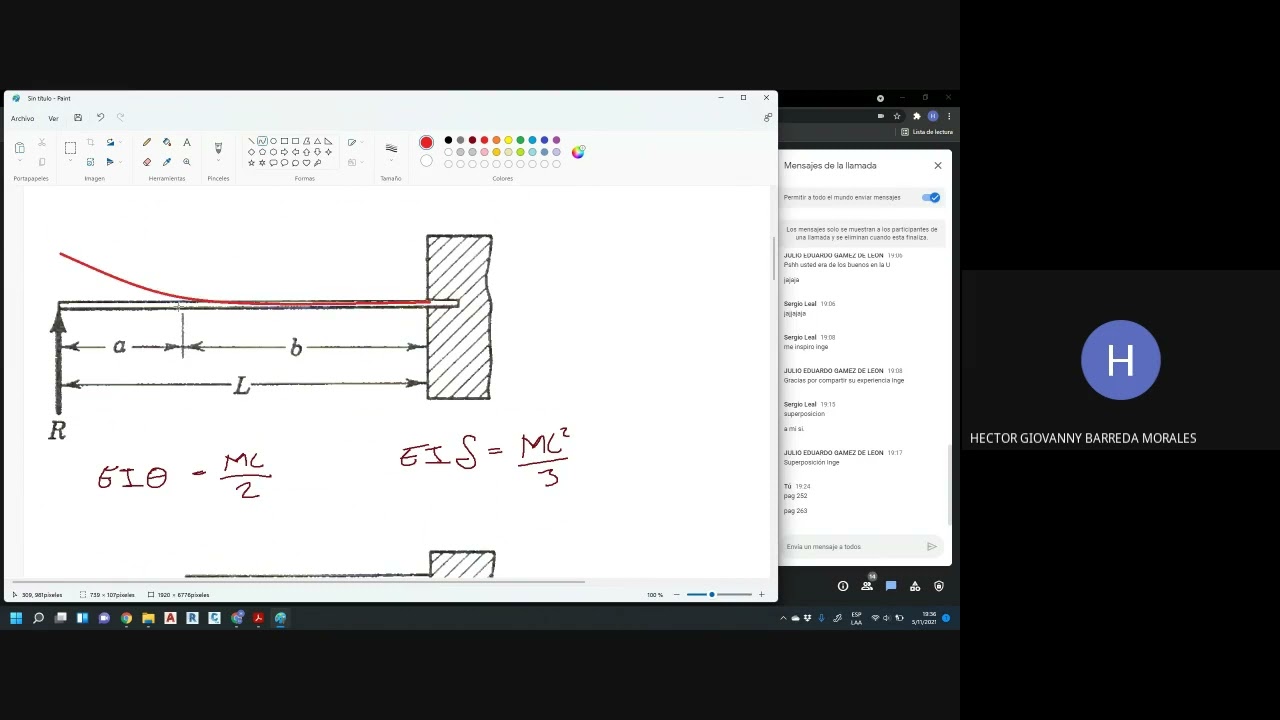Click the ESP LAA language indicator
1280x720 pixels.
tap(857, 618)
